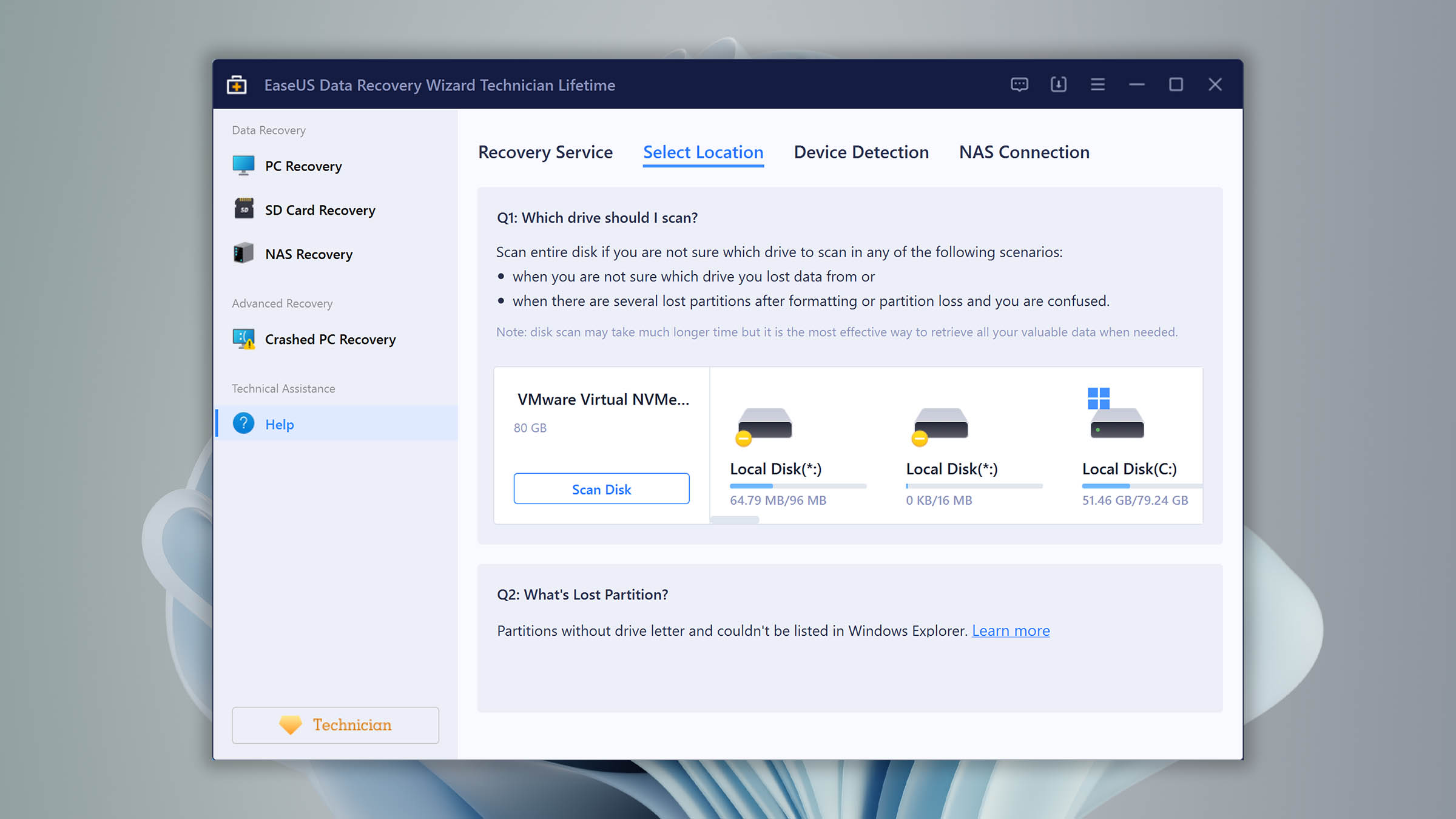Screen dimensions: 1456x819
Task: Click the Q2: What's Lost Partition? heading
Action: [582, 595]
